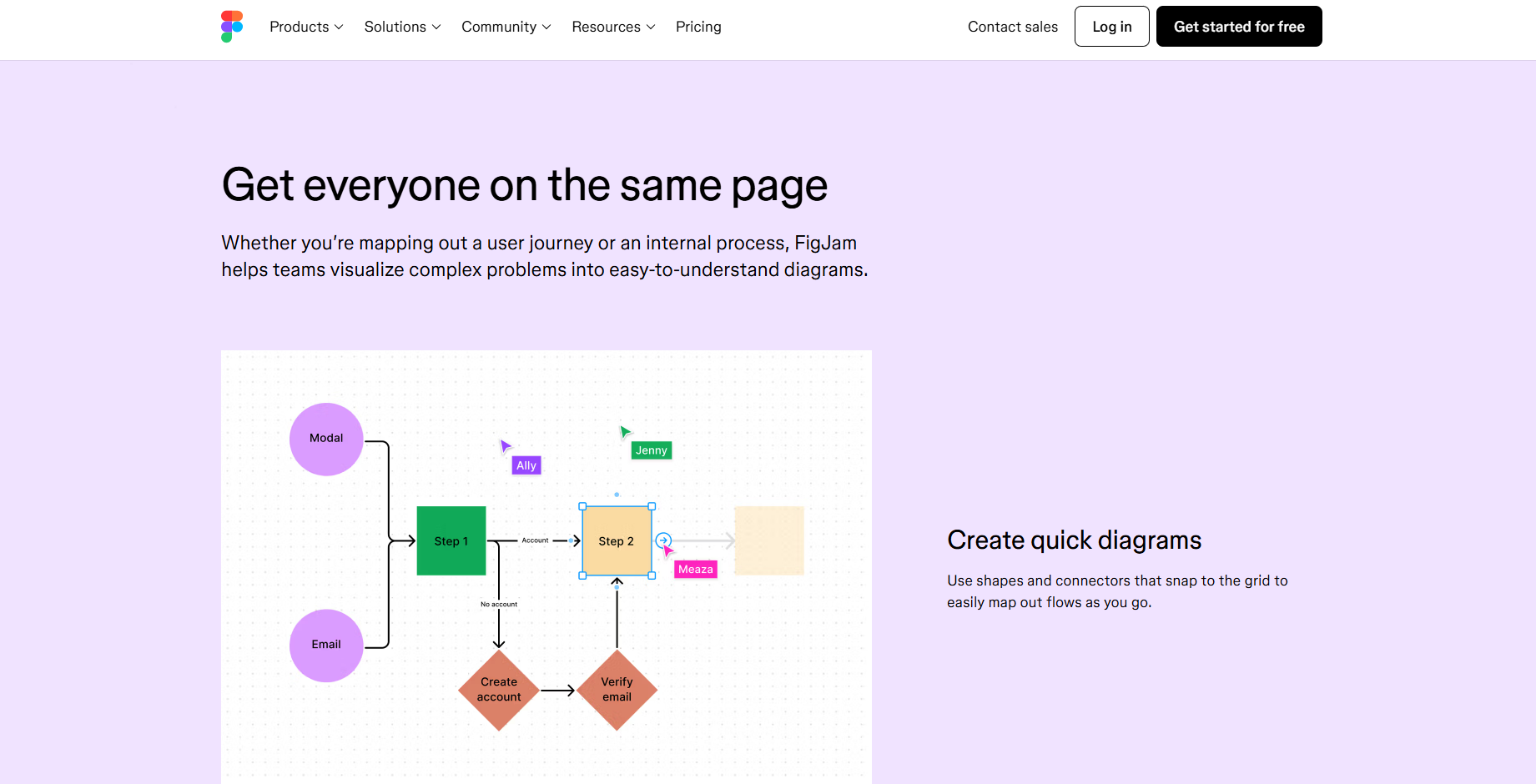The height and width of the screenshot is (784, 1536).
Task: Go to the Pricing page
Action: (698, 27)
